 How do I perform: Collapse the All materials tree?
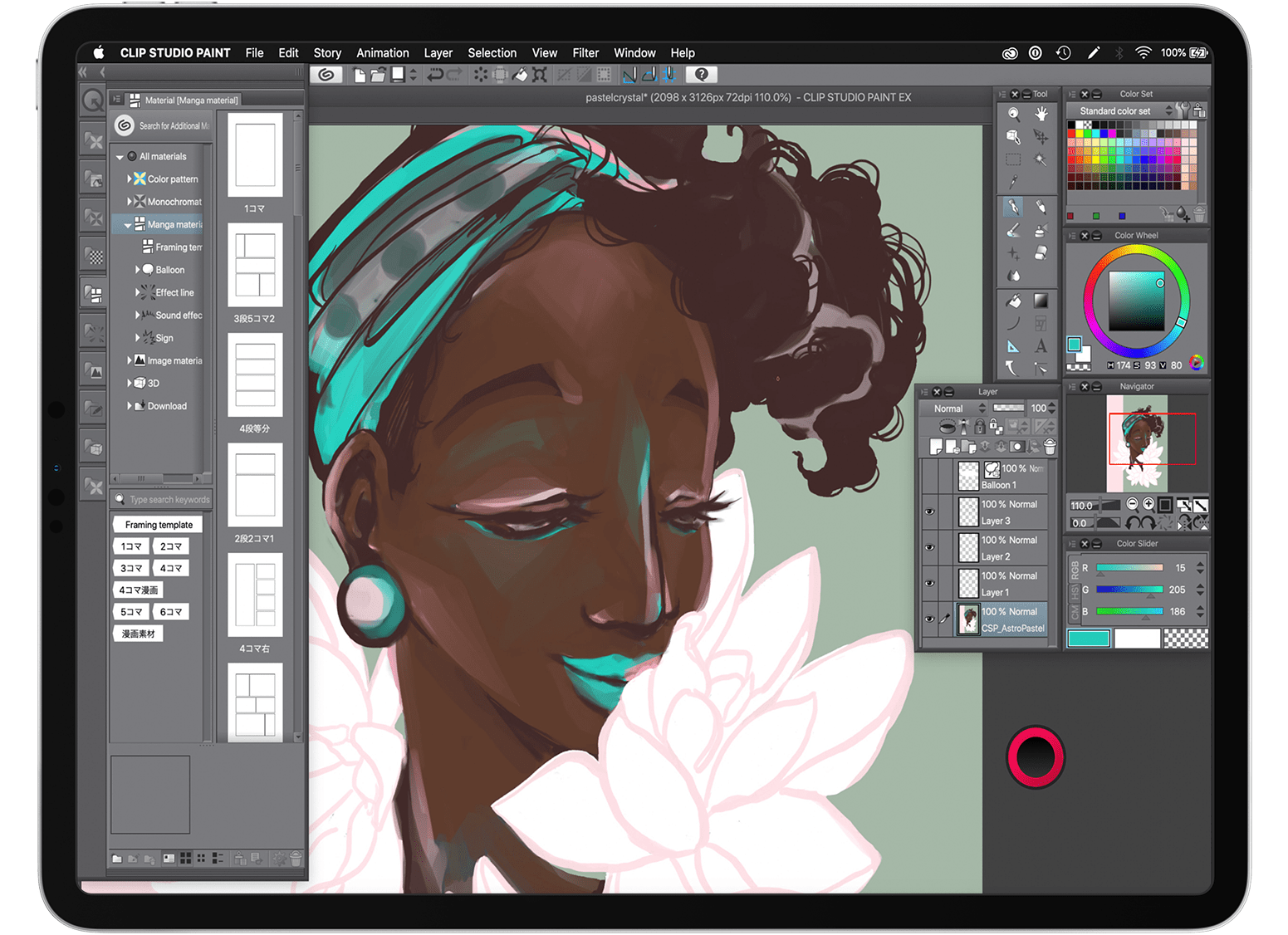(x=120, y=157)
